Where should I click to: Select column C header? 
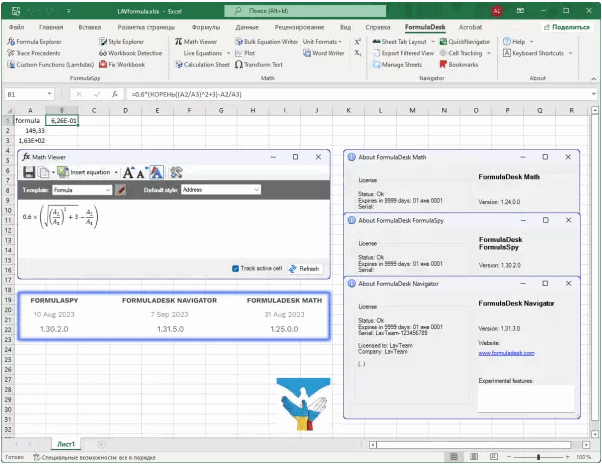tap(94, 110)
